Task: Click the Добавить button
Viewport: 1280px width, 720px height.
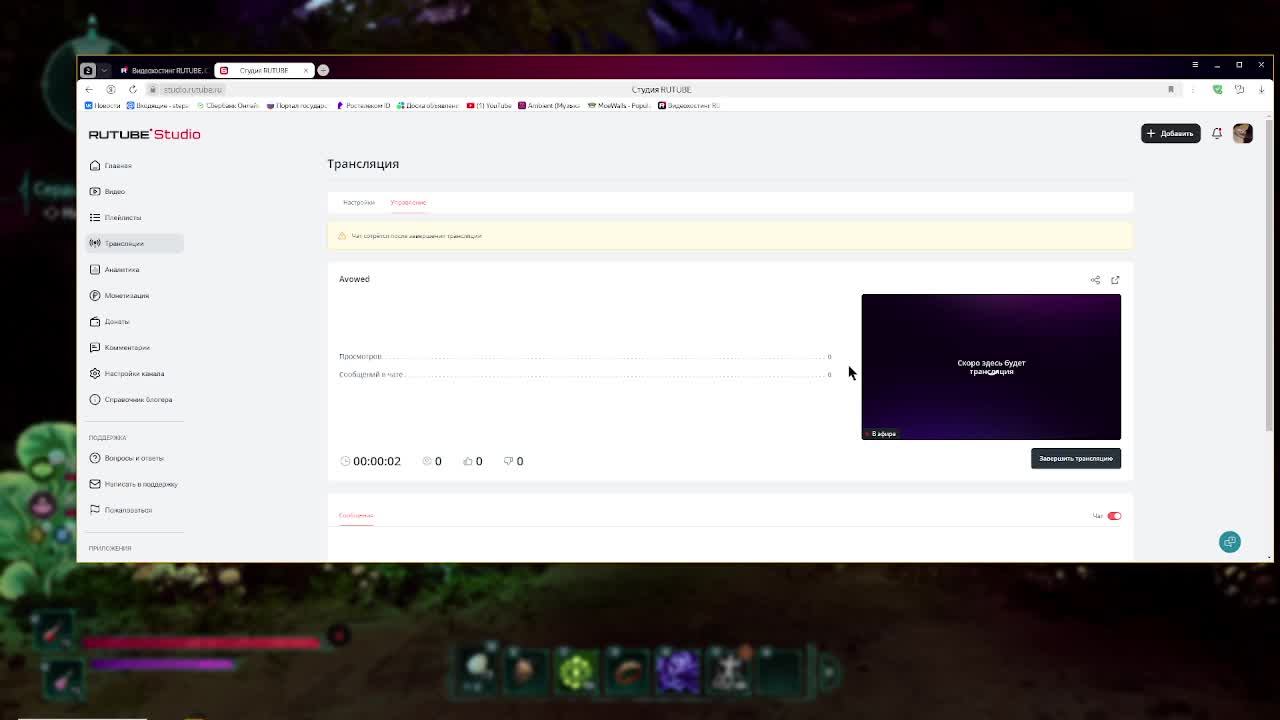Action: (1170, 133)
